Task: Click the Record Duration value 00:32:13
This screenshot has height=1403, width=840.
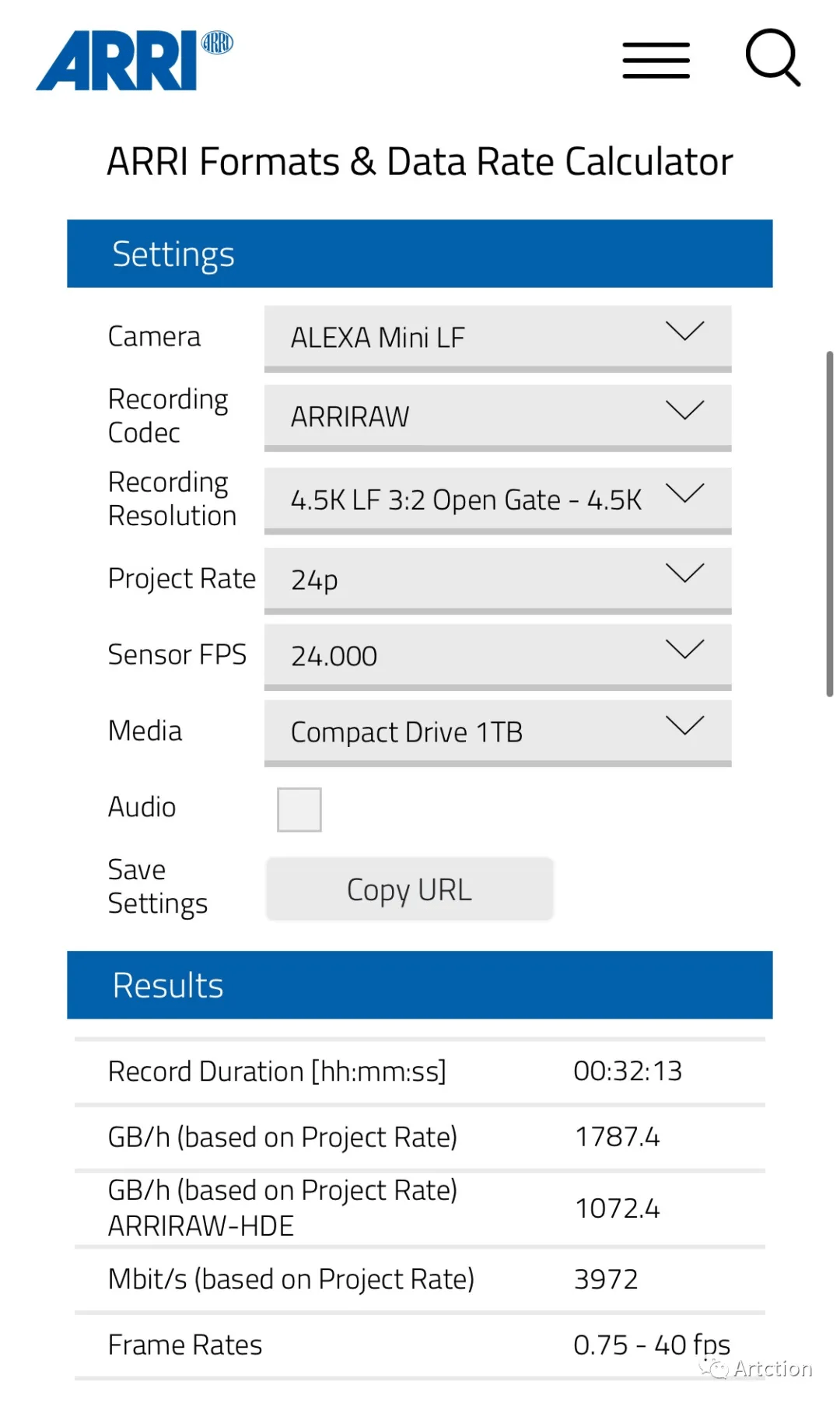Action: coord(628,1072)
